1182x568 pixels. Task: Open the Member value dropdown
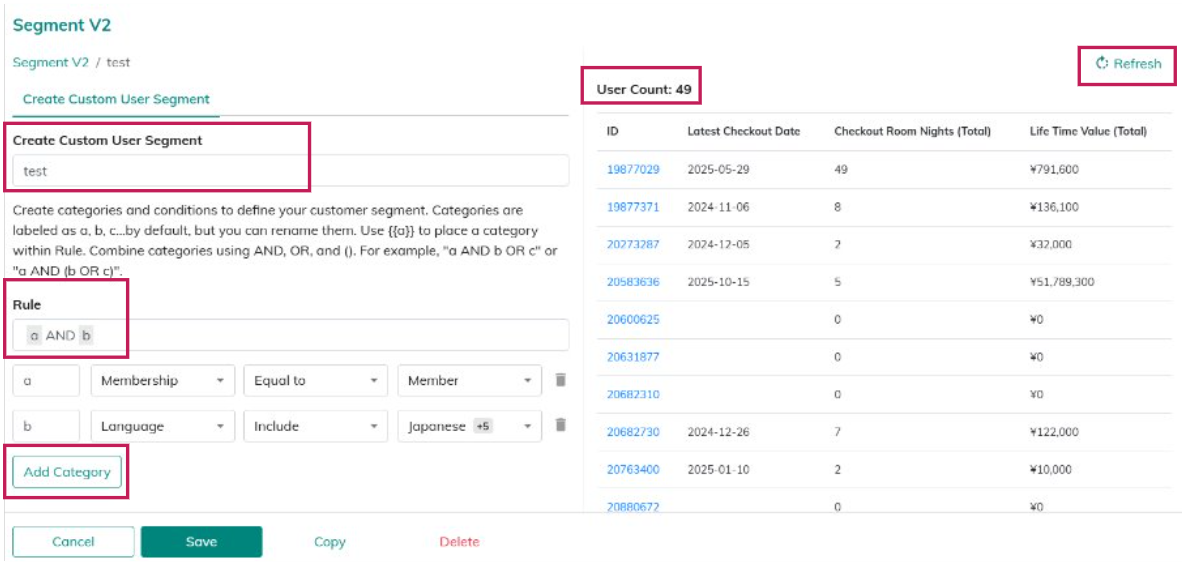click(469, 380)
